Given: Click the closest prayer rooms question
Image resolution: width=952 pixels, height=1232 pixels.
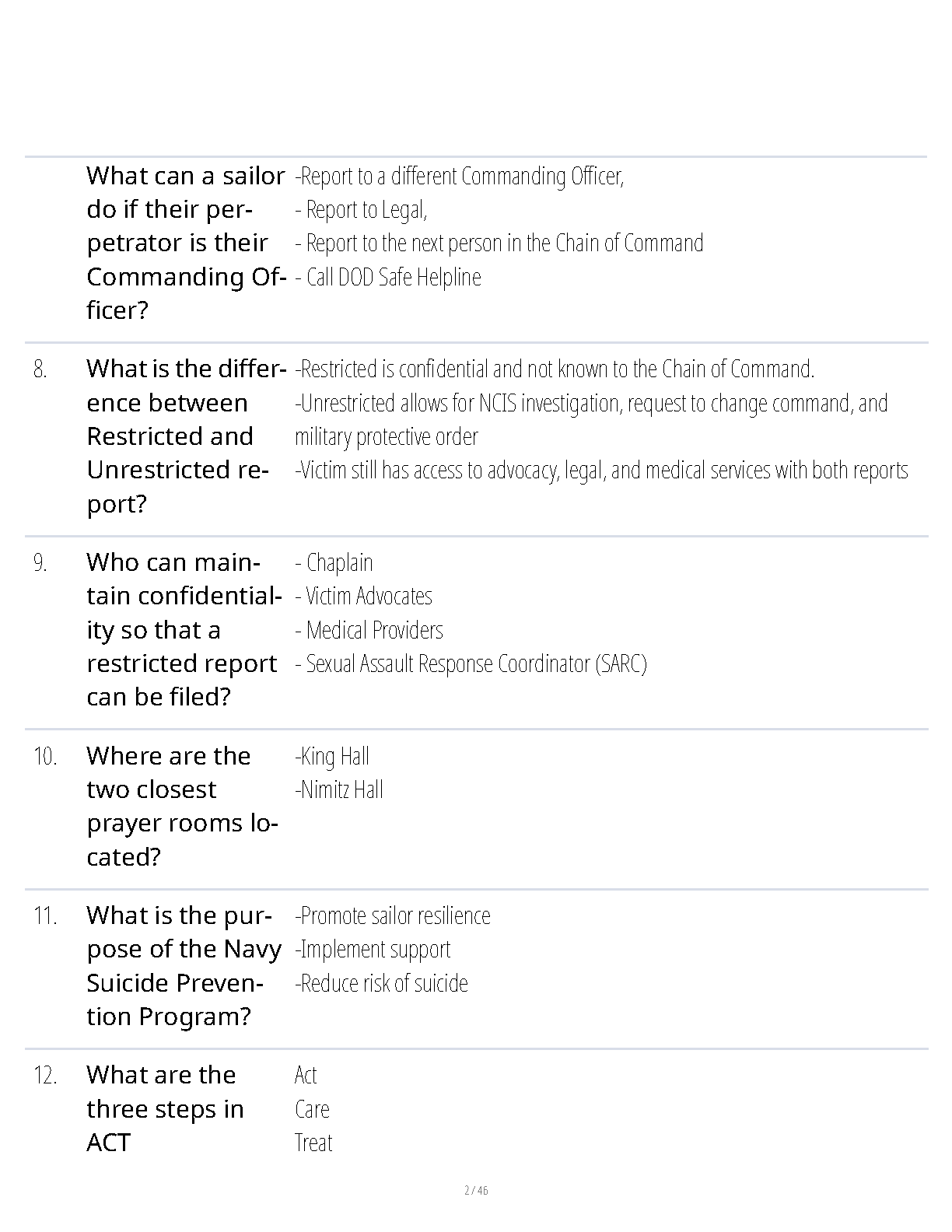Looking at the screenshot, I should click(x=182, y=806).
